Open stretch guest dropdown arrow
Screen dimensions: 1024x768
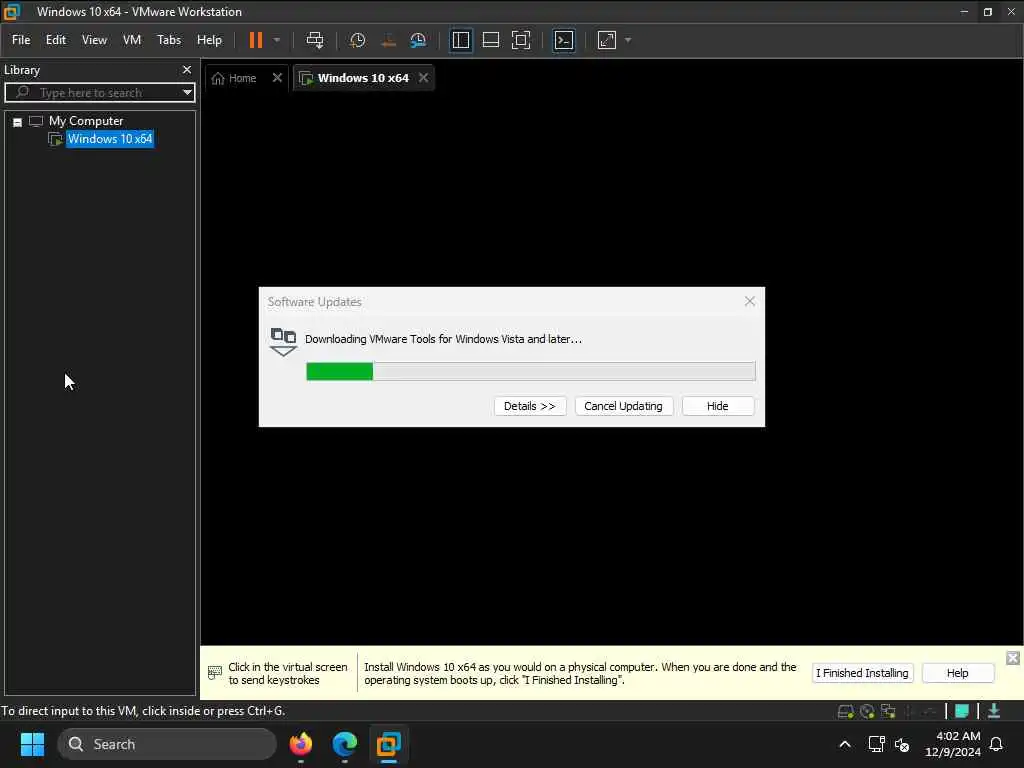(x=628, y=40)
